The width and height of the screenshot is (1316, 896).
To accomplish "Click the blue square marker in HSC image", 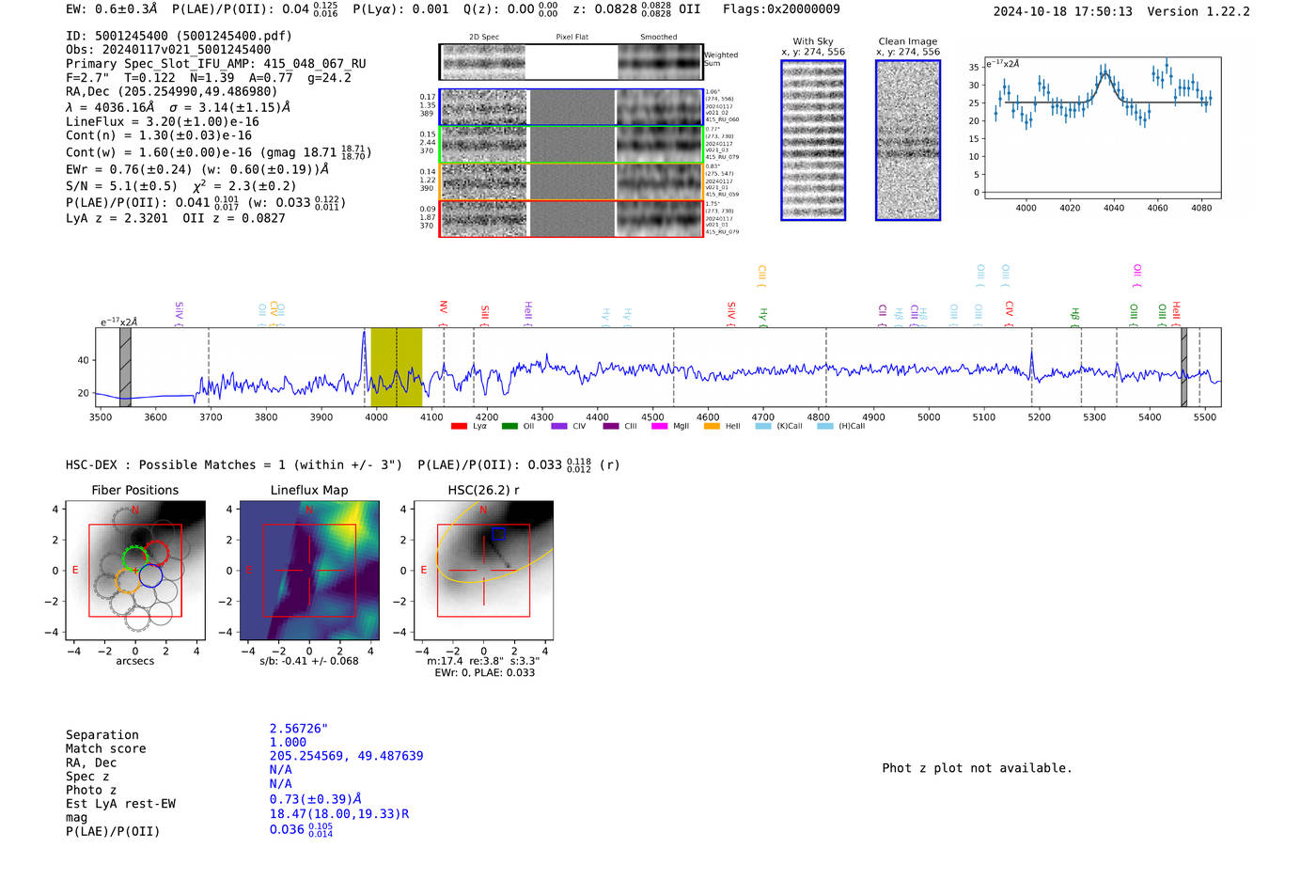I will coord(498,534).
